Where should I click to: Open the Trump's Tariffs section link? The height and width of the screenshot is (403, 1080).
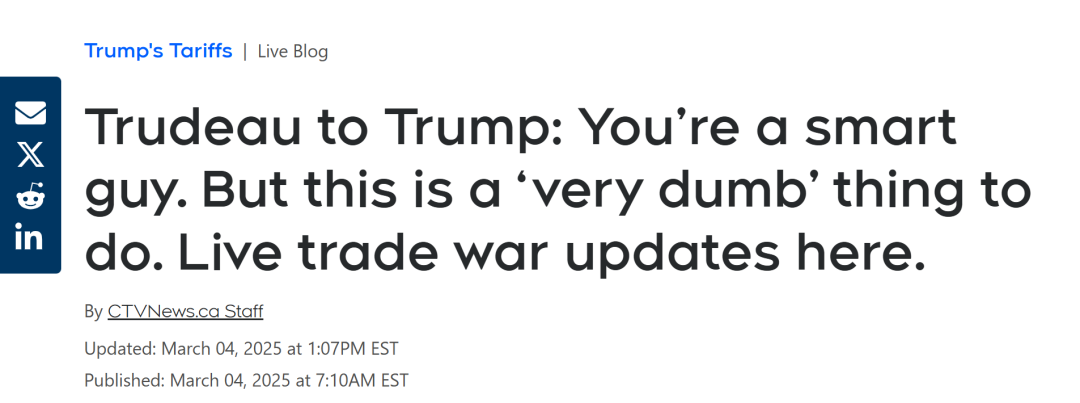158,50
